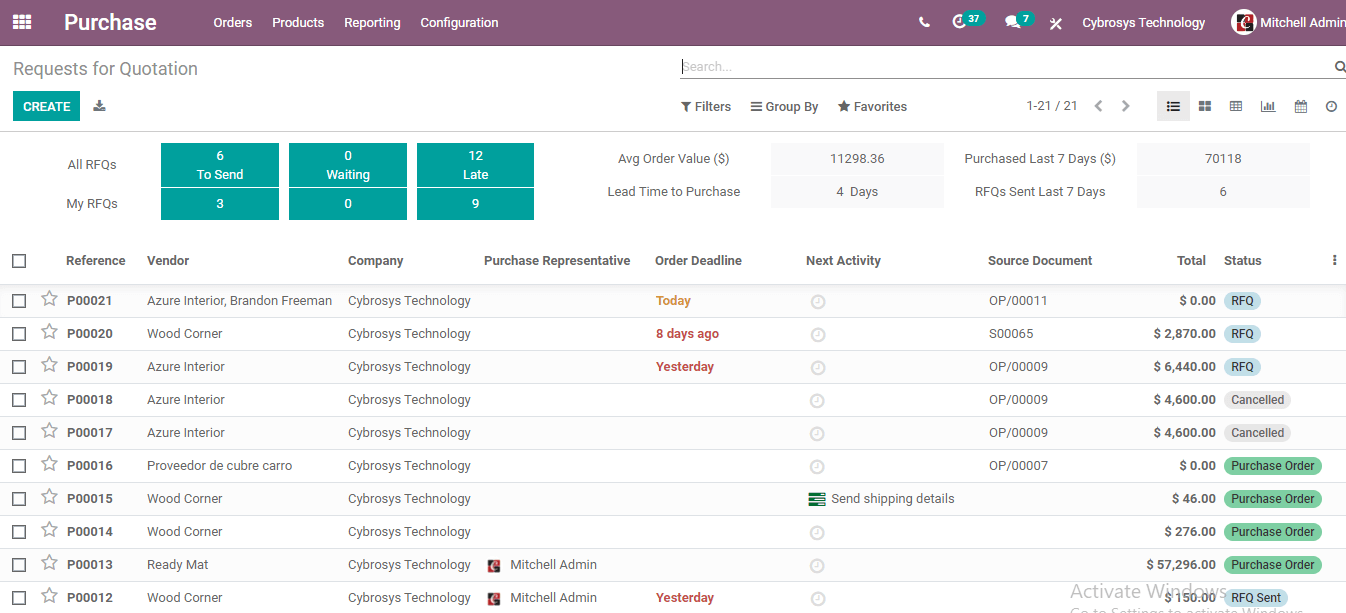Click My RFQs late count 9
Screen dimensions: 1346x613
475,204
